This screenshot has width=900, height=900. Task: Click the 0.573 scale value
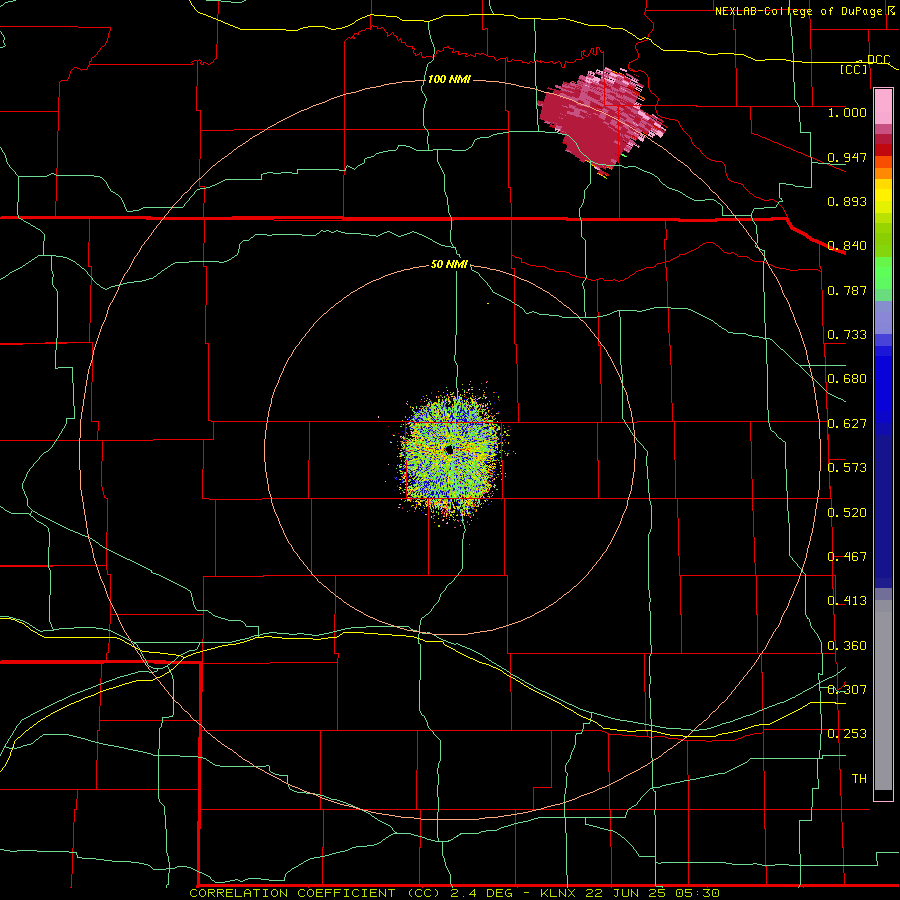[847, 468]
